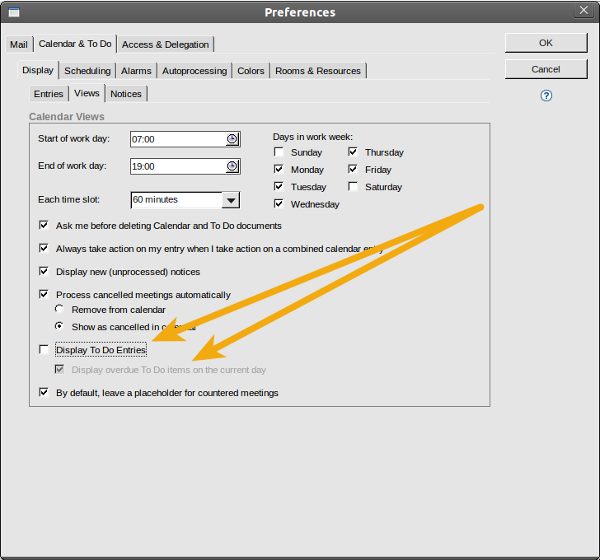
Task: Uncheck Tuesday in work week
Action: 279,186
